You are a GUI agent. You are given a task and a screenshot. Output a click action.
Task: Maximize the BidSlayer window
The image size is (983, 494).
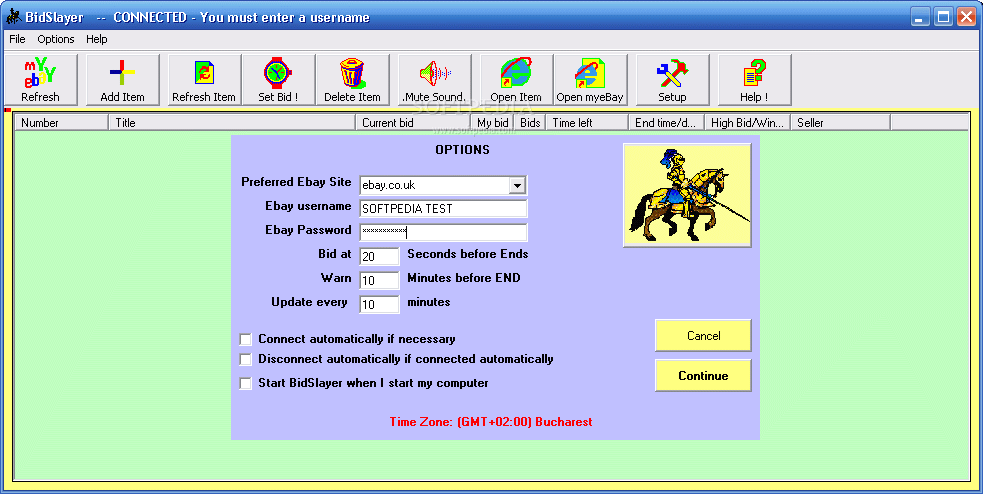click(x=943, y=17)
